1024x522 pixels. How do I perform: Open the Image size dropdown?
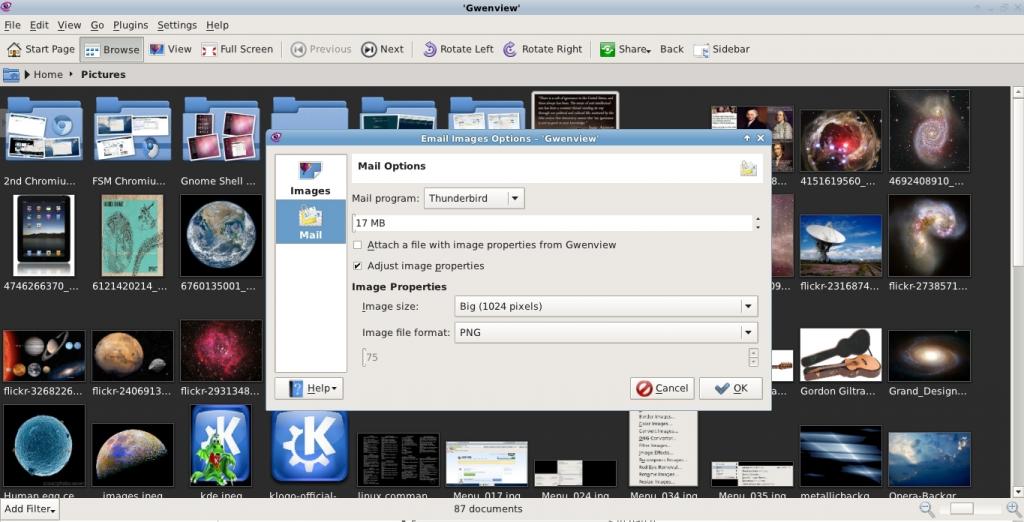point(605,306)
